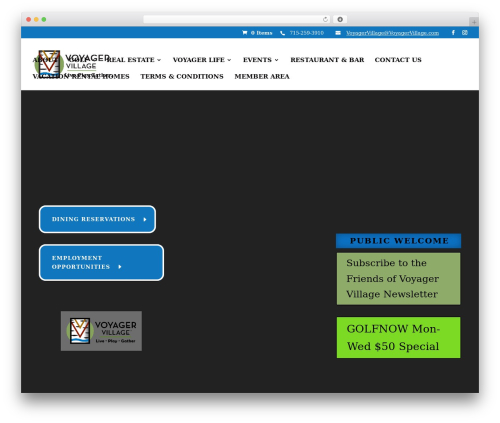Click the Dining Reservations button

pos(97,219)
